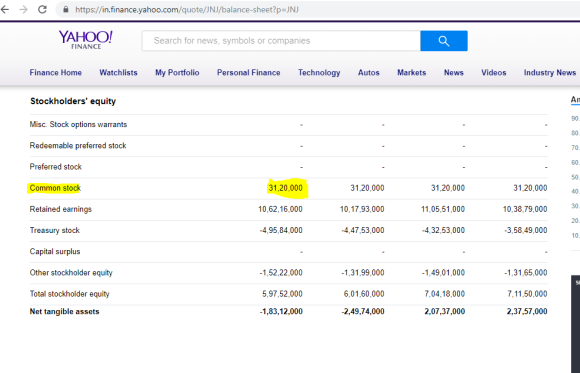The image size is (580, 373).
Task: Click the search news, symbols or companies box
Action: click(281, 41)
